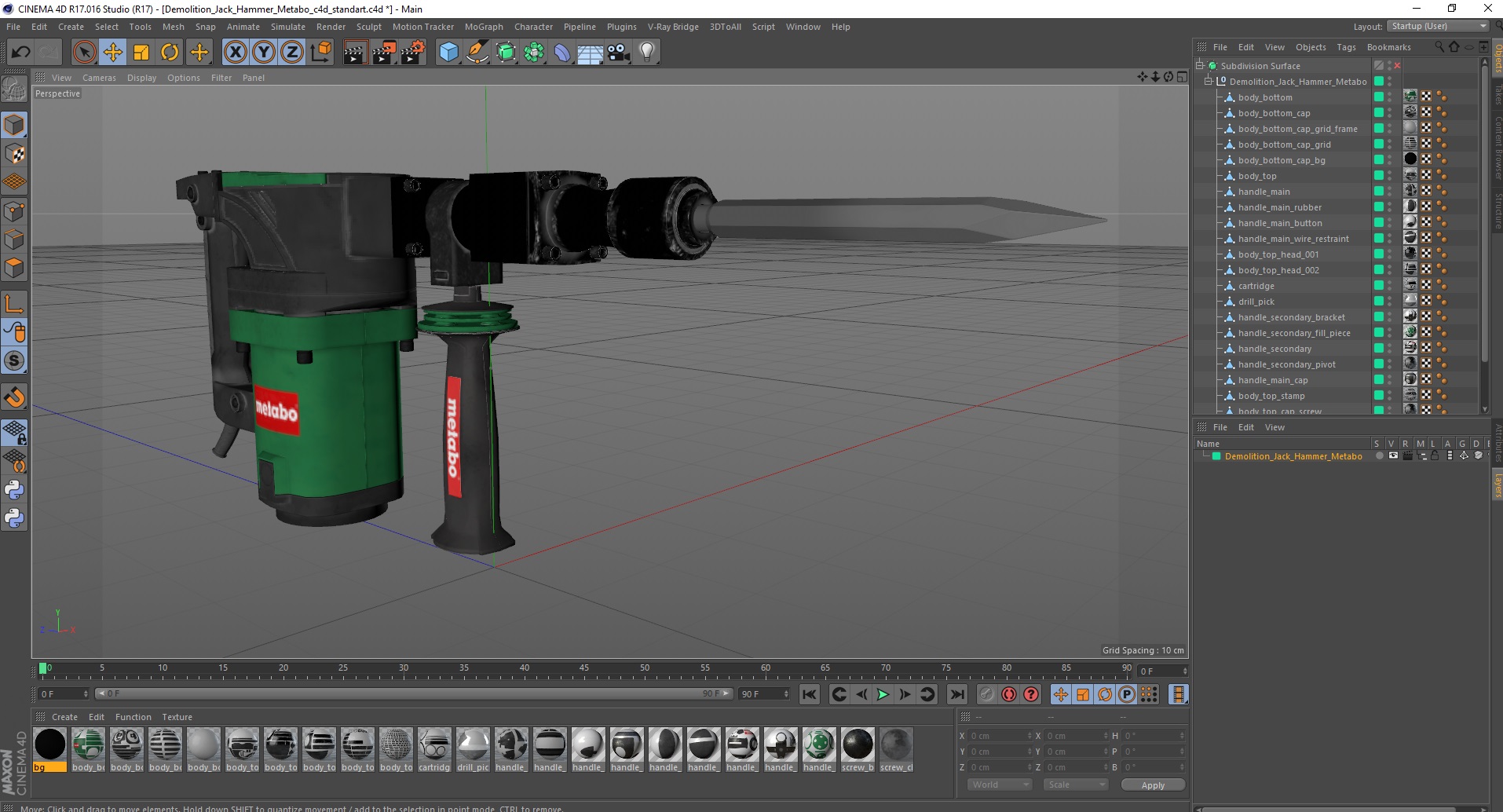Enable Polygons mode
The image size is (1503, 812).
point(14,268)
